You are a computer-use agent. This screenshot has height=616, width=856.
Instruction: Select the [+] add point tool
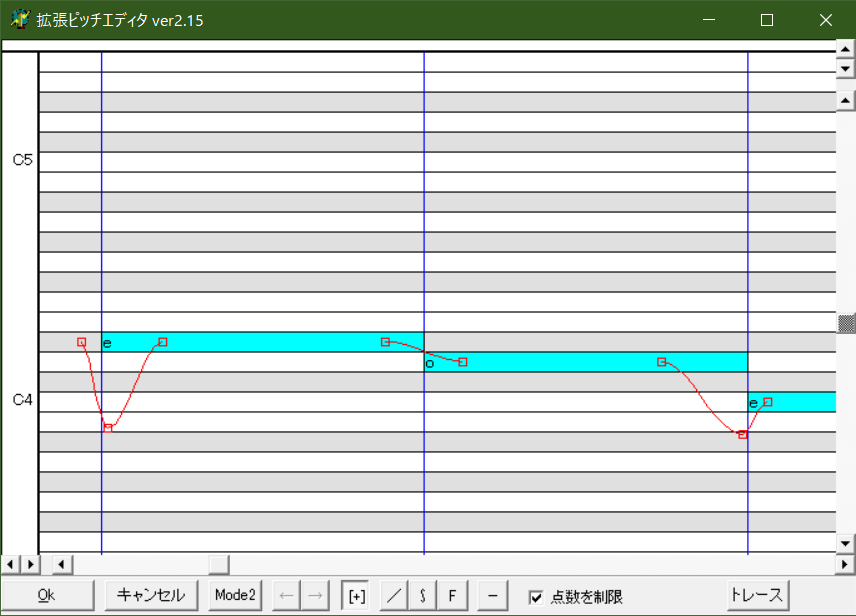[356, 595]
